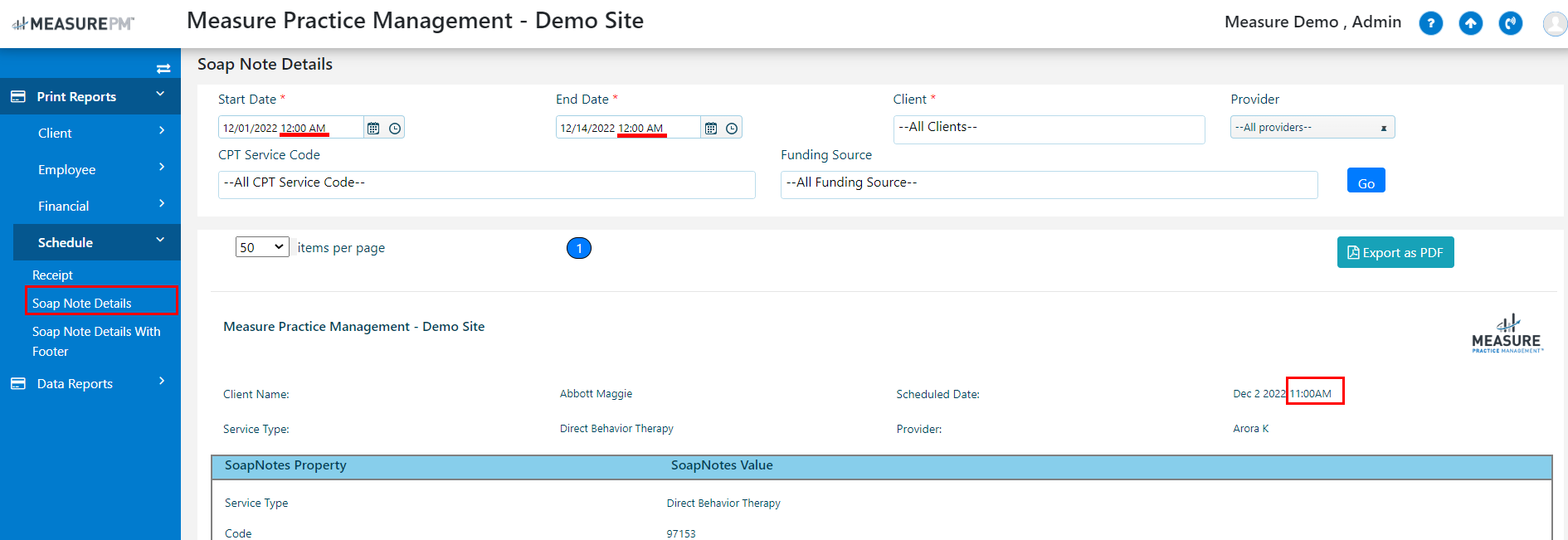1568x540 pixels.
Task: Click the phone call icon in header
Action: click(1510, 23)
